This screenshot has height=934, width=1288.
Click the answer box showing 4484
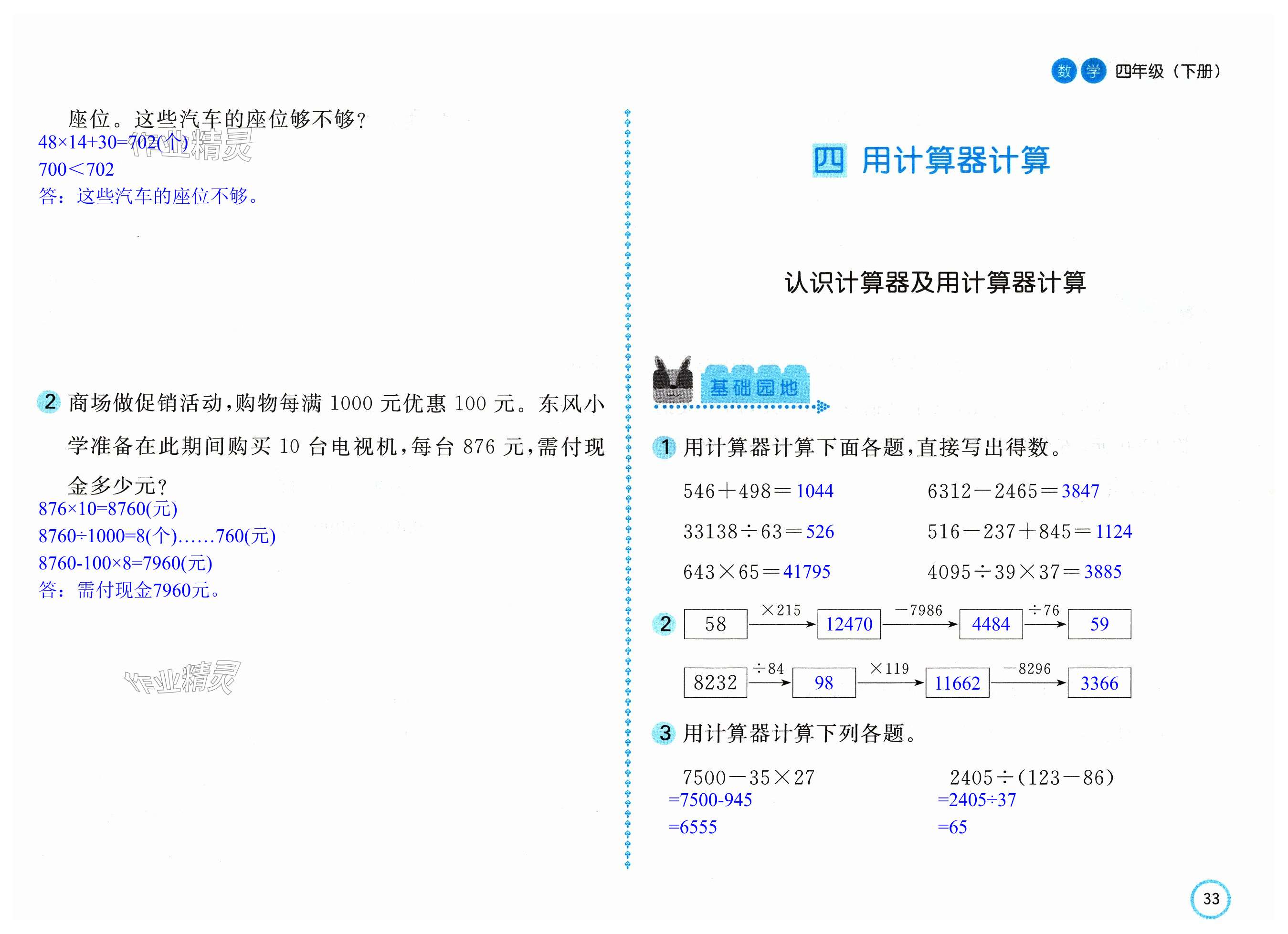[991, 624]
